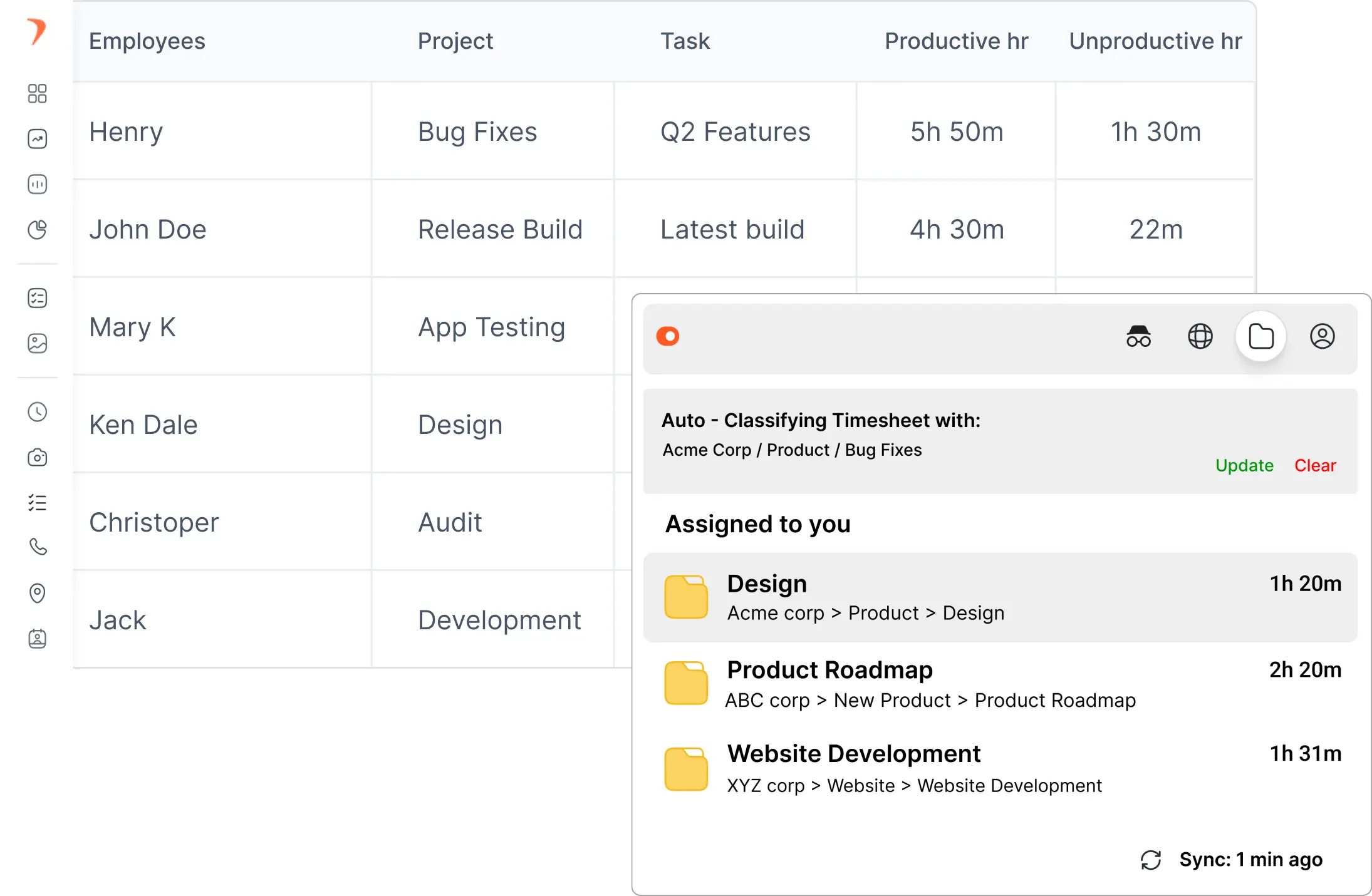This screenshot has width=1372, height=896.
Task: Toggle the incognito/stealth mode glasses icon
Action: click(x=1138, y=336)
